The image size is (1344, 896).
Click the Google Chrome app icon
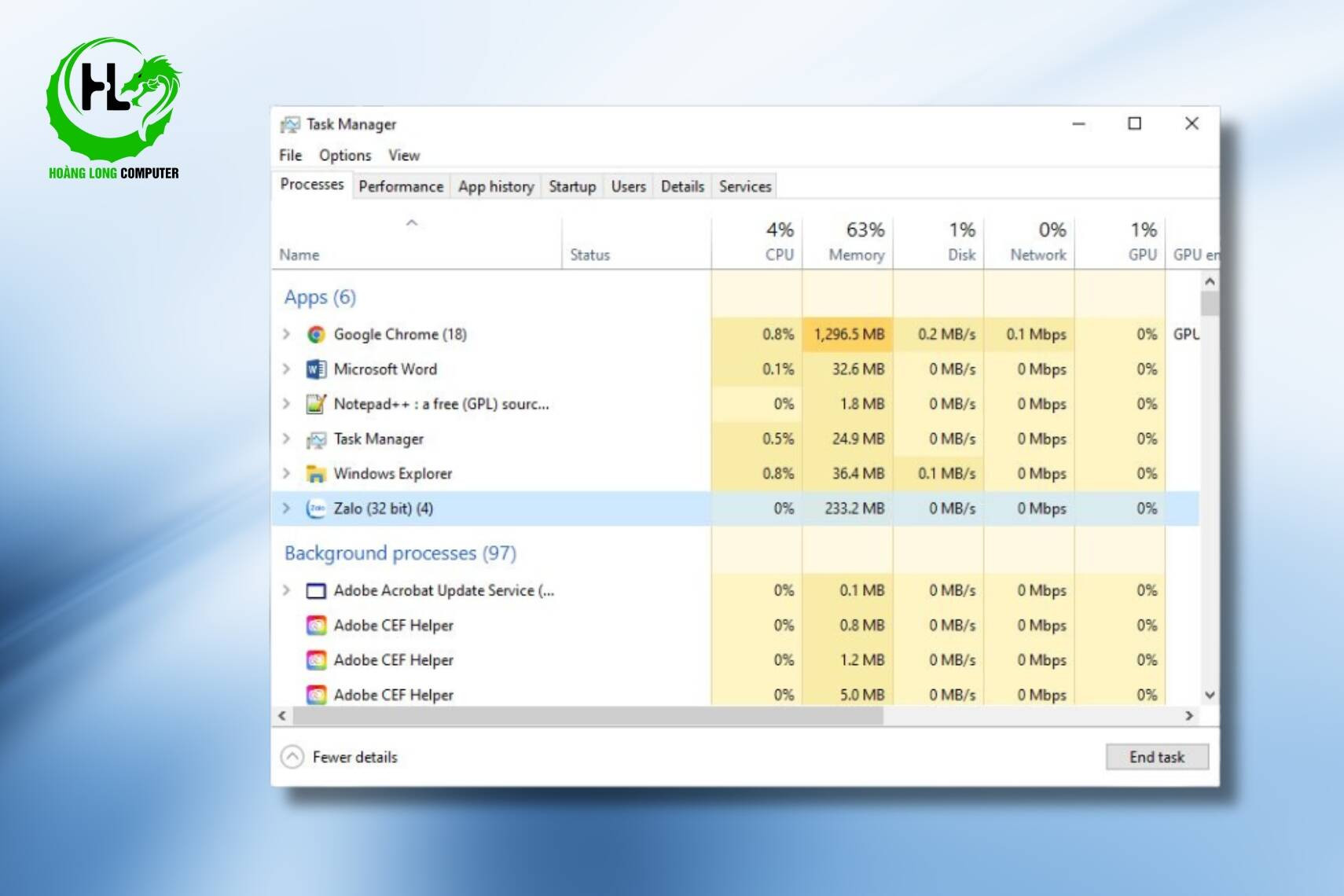coord(316,335)
